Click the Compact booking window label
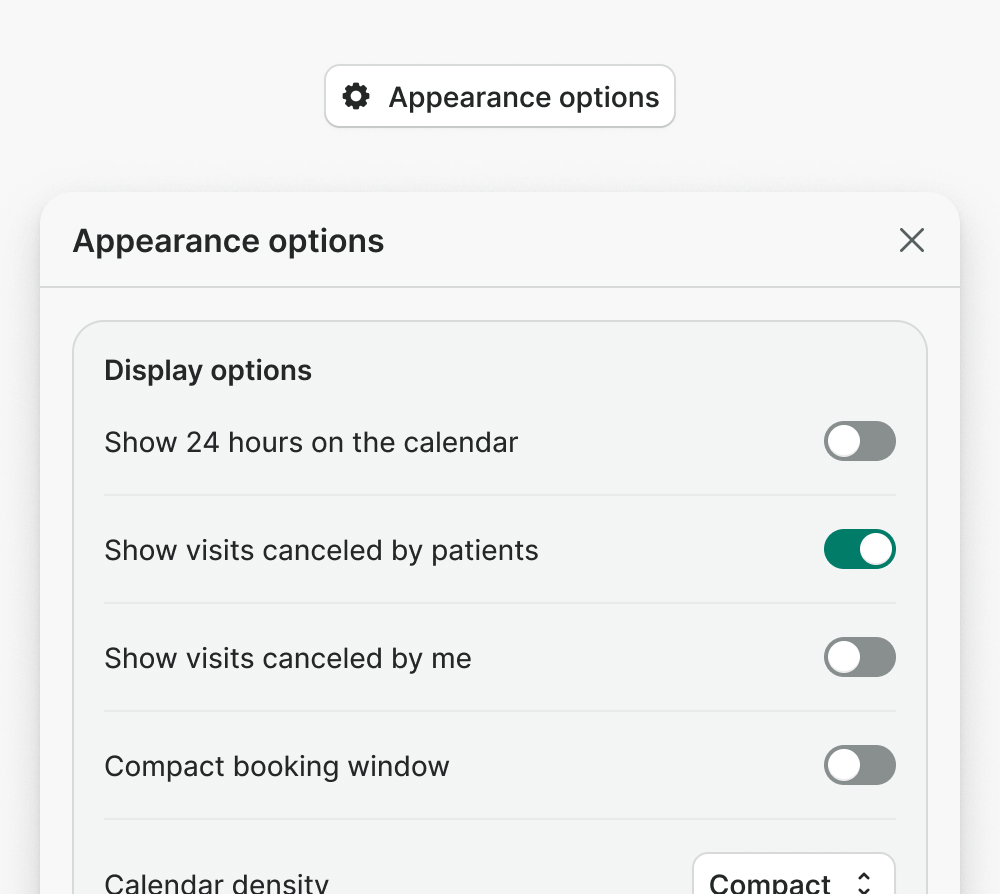1000x894 pixels. tap(277, 766)
